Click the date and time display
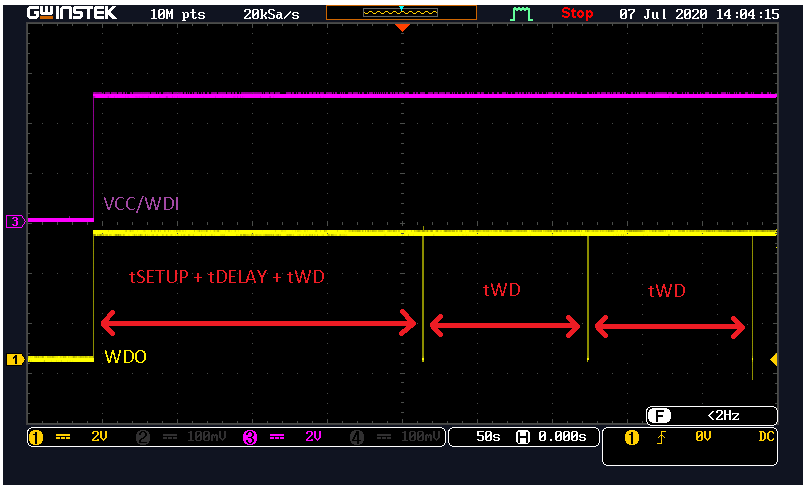Screen dimensions: 805x487 coord(699,14)
